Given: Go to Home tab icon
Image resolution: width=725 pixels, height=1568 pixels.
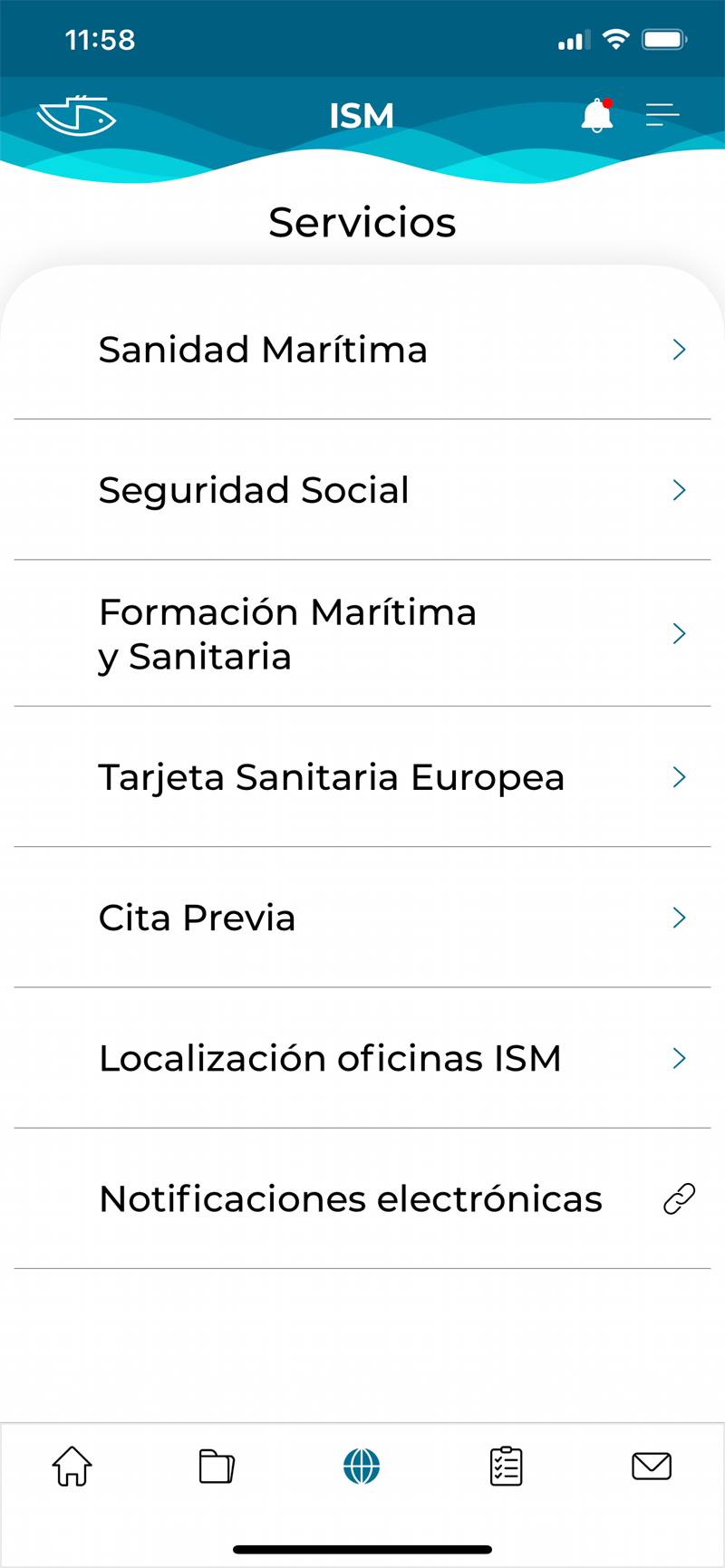Looking at the screenshot, I should pos(72,1466).
